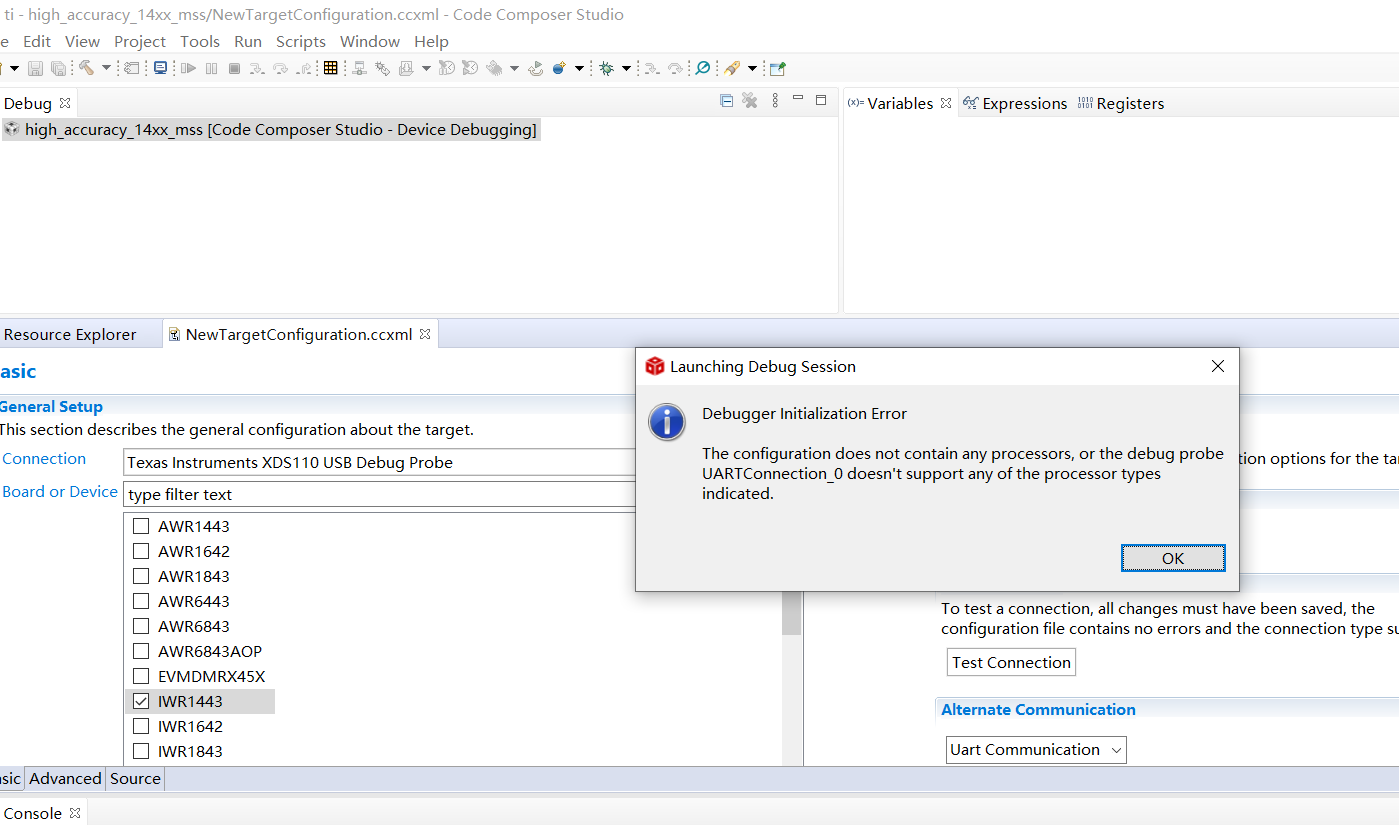
Task: Click the Build hammer icon
Action: 87,68
